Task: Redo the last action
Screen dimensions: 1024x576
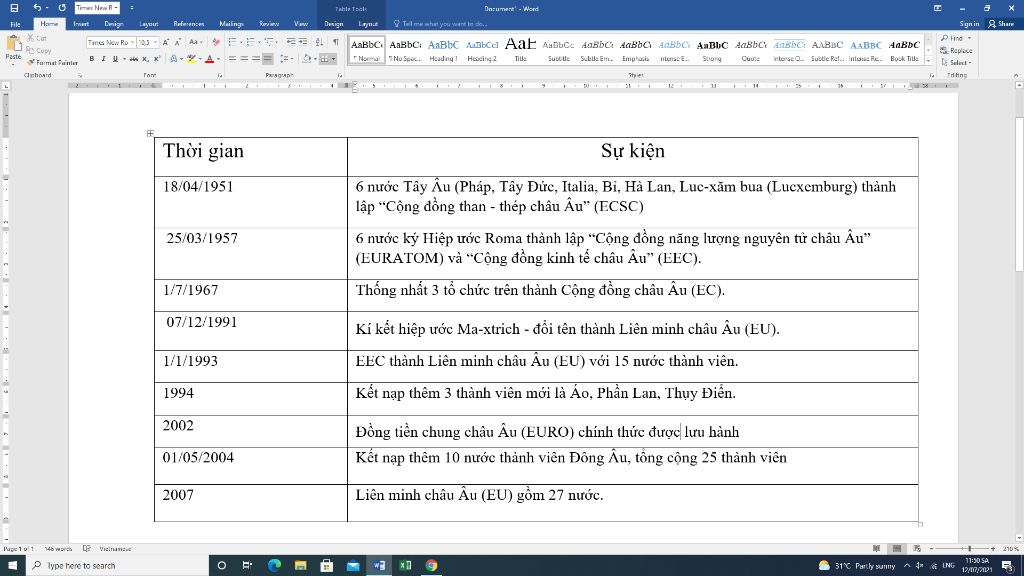Action: [62, 8]
